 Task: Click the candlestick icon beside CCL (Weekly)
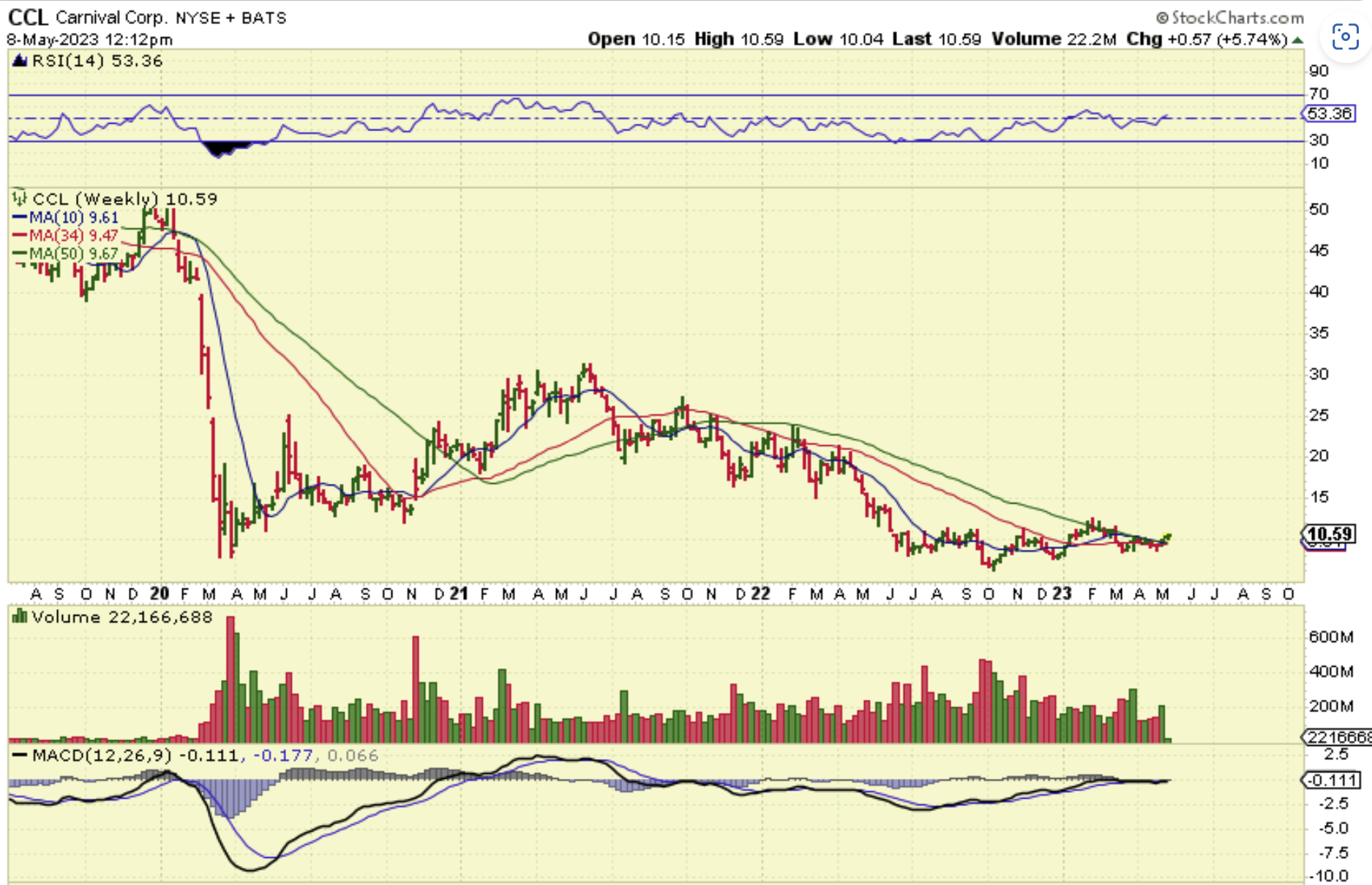20,198
